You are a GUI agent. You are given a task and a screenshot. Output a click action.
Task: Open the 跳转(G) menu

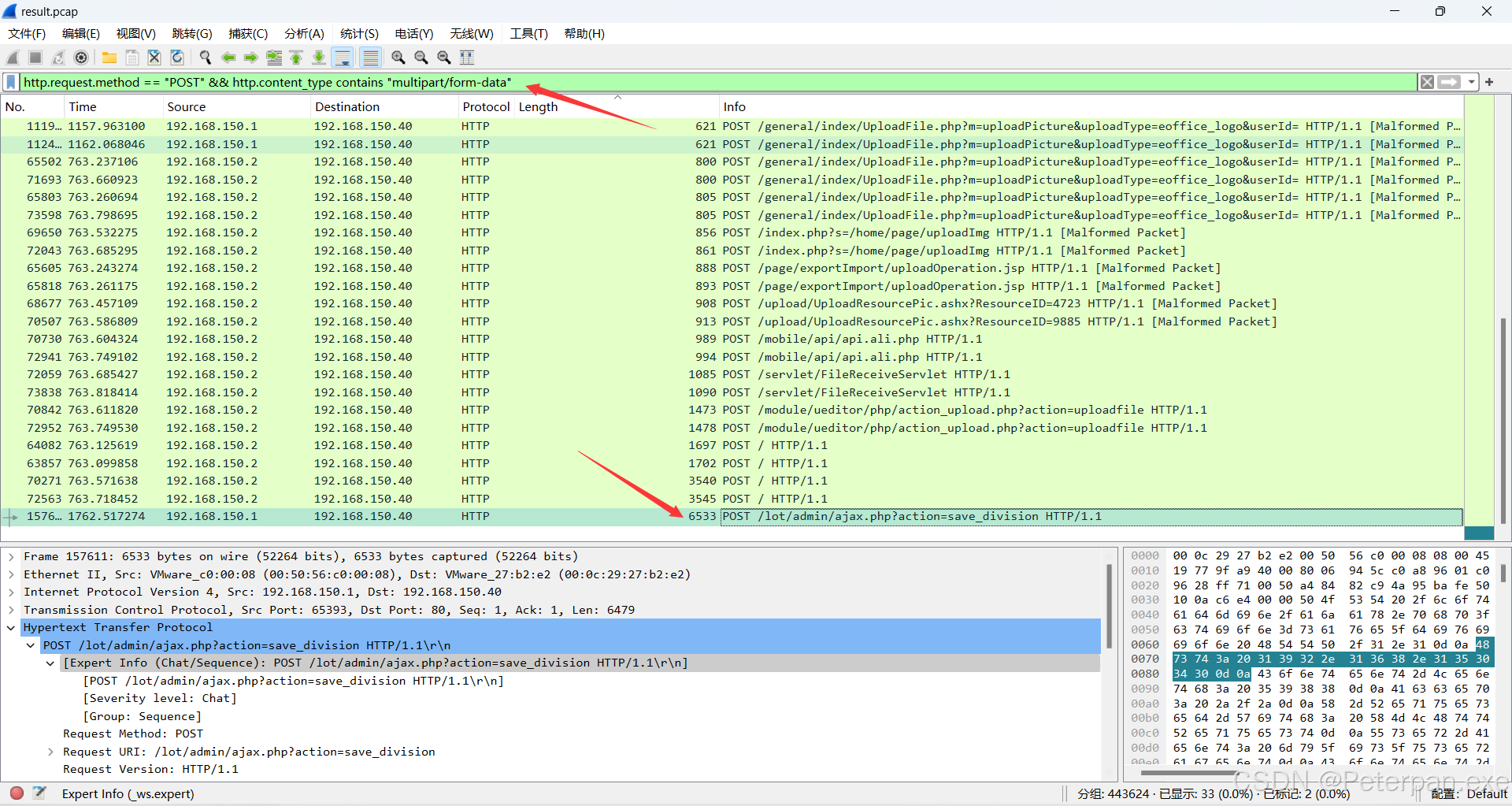coord(192,34)
